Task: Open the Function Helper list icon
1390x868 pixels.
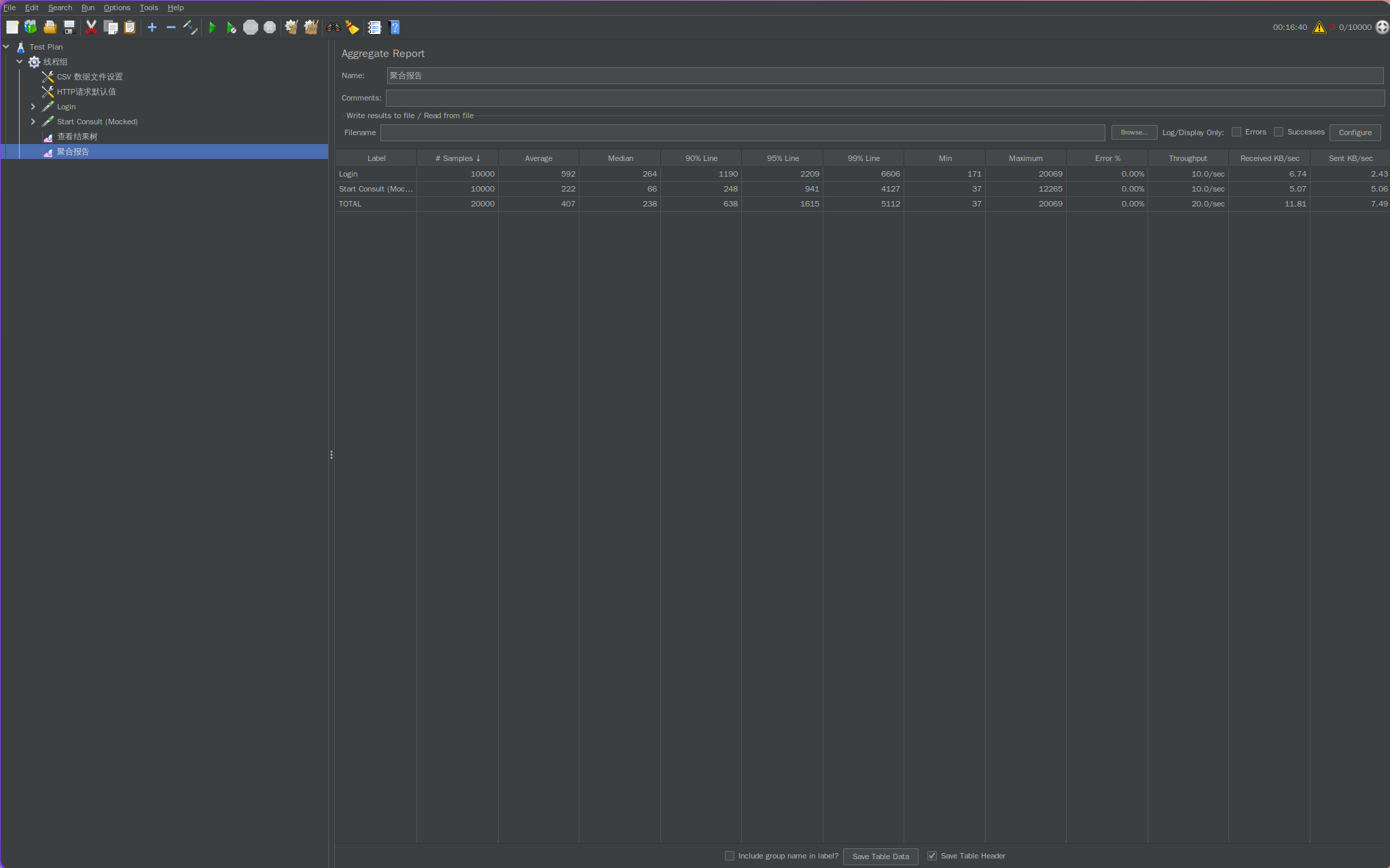Action: click(x=374, y=28)
